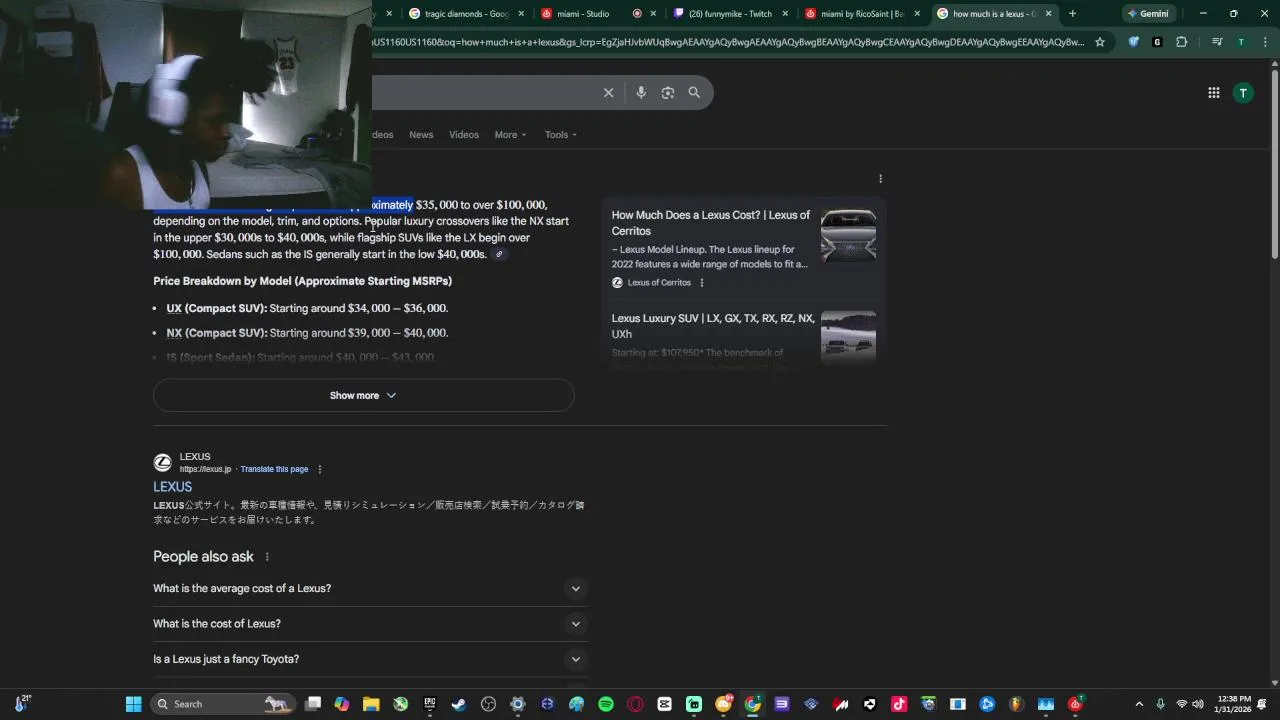This screenshot has height=720, width=1280.
Task: Click the NX (Compact SUV) link
Action: point(174,333)
